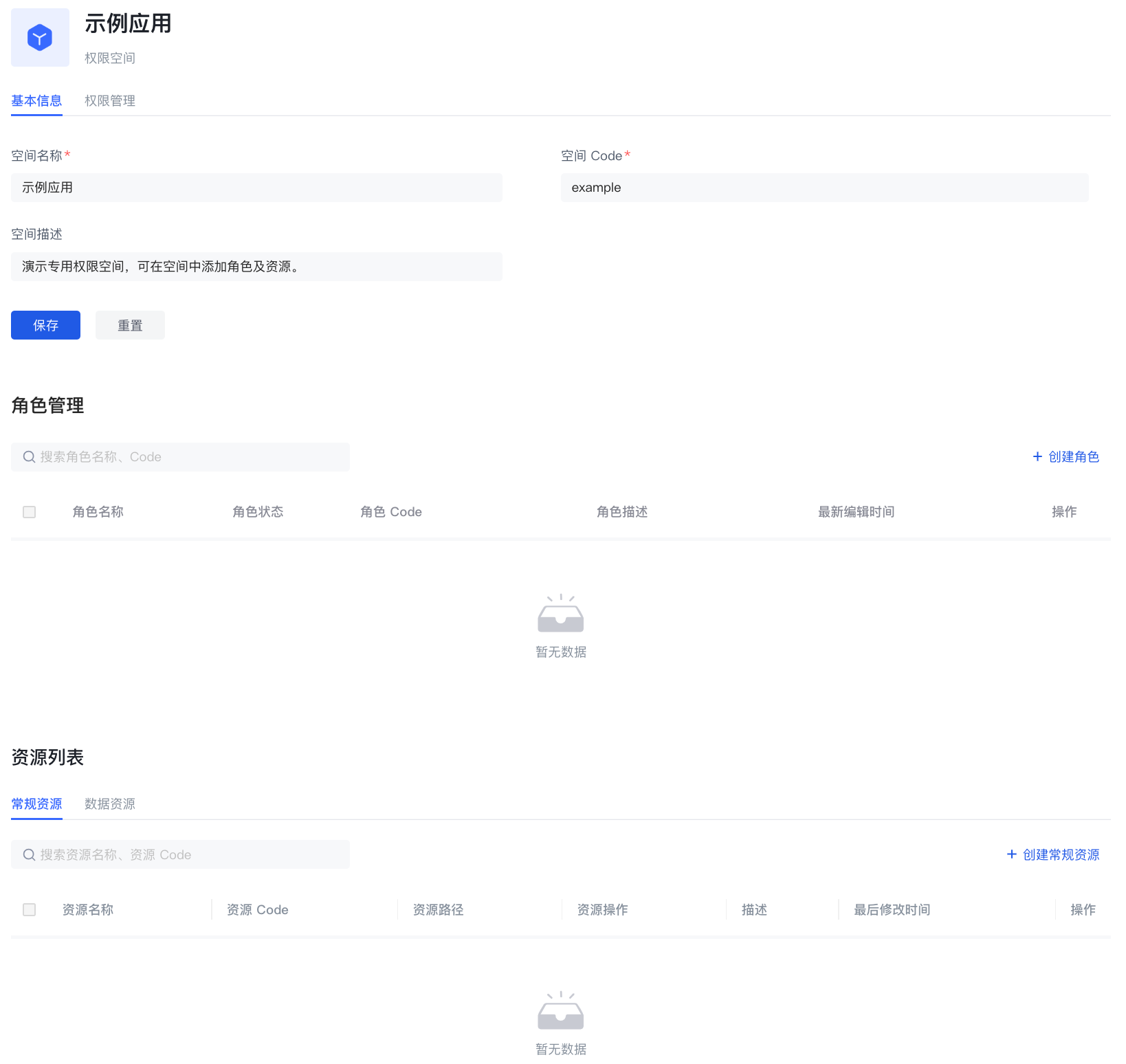Click the 创建常规资源 link

(1061, 854)
